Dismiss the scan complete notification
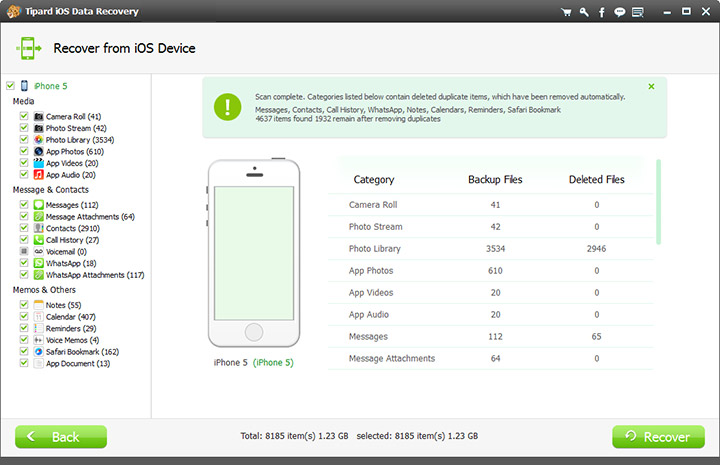This screenshot has height=465, width=720. pos(651,86)
